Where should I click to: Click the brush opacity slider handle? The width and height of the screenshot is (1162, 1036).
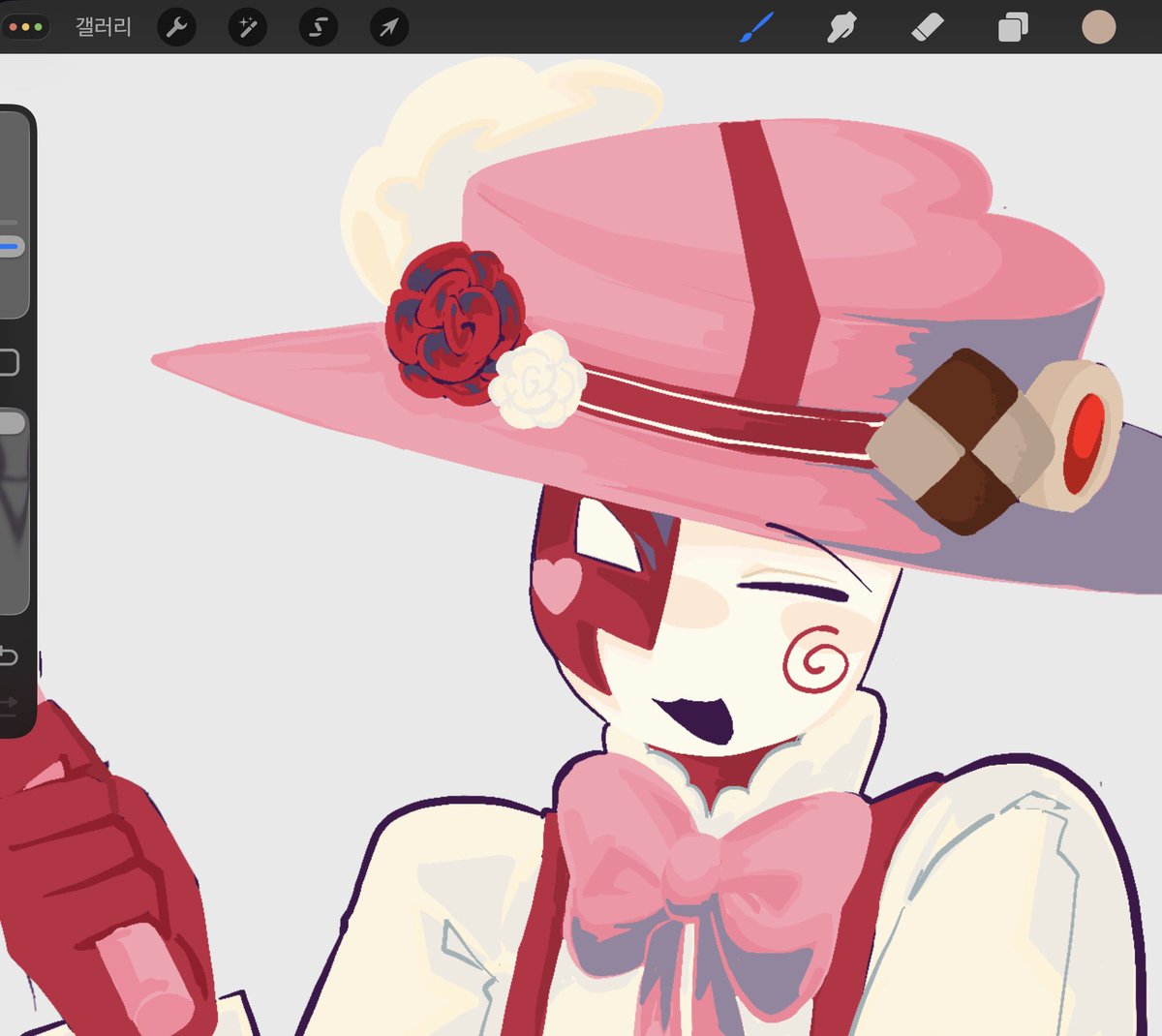pos(11,423)
